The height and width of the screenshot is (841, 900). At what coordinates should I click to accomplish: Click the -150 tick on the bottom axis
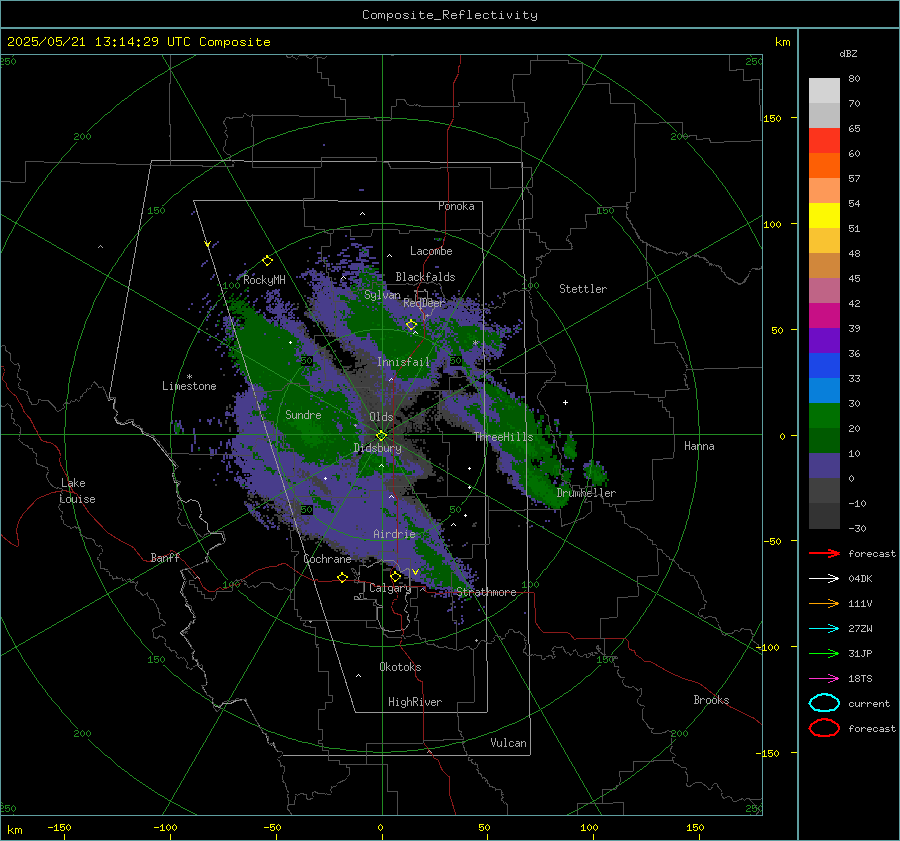(x=59, y=827)
